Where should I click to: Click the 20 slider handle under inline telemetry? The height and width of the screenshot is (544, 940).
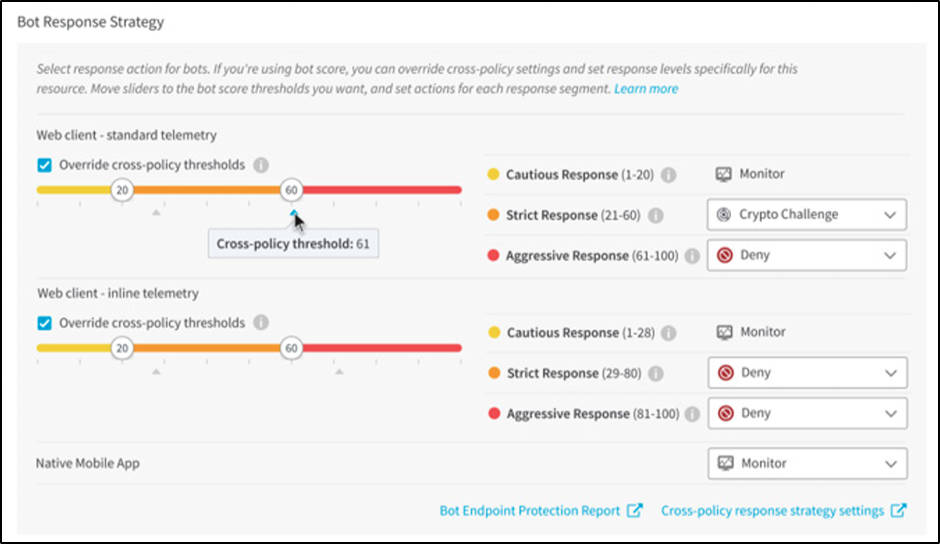click(122, 348)
